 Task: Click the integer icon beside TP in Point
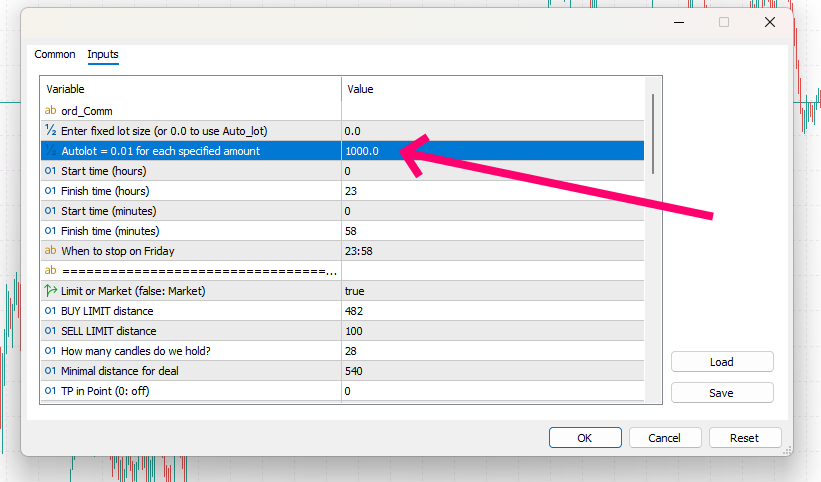(50, 391)
